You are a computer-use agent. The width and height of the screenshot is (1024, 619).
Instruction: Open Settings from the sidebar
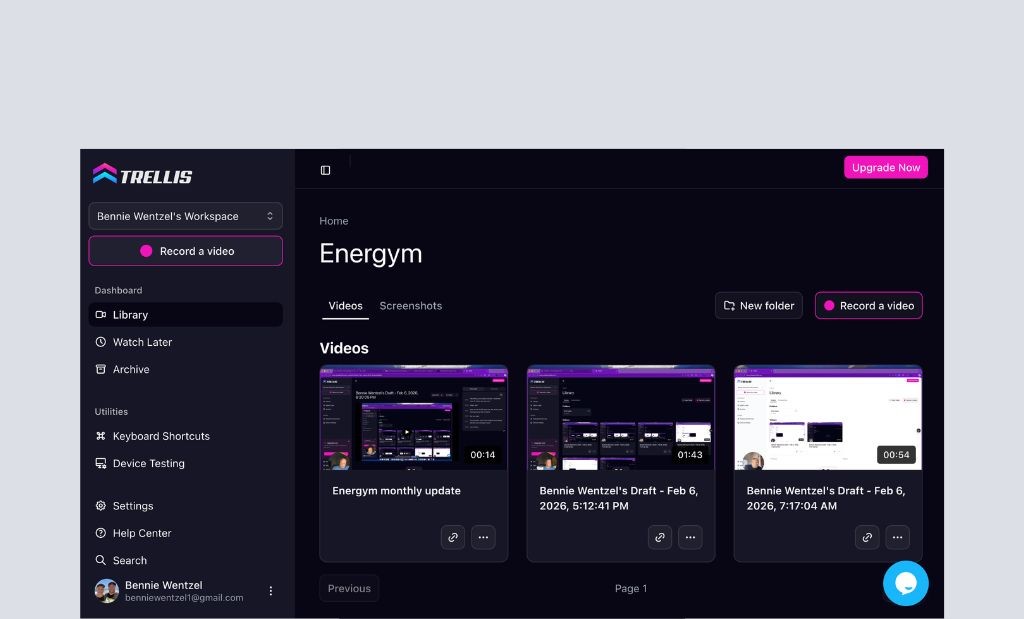185,506
